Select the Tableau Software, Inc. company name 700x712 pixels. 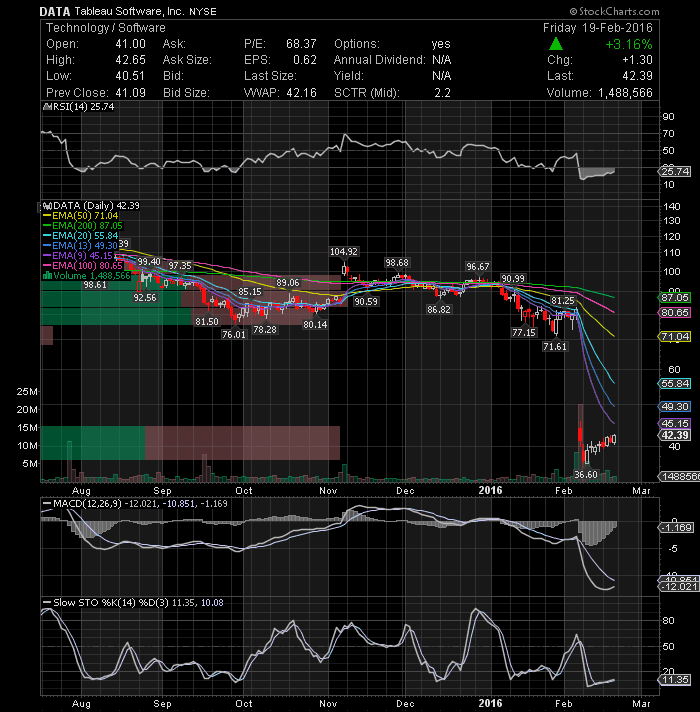[x=129, y=11]
